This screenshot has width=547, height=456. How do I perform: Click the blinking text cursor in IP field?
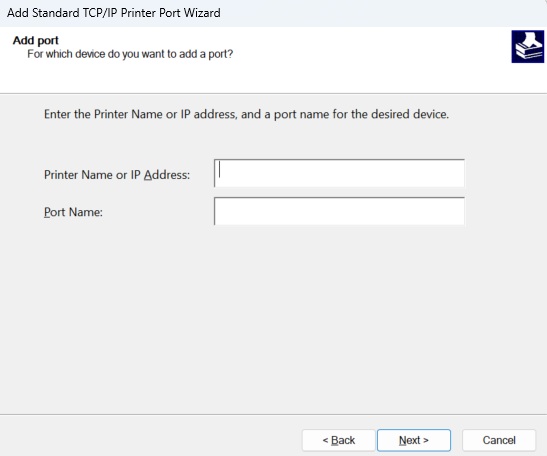tap(219, 171)
